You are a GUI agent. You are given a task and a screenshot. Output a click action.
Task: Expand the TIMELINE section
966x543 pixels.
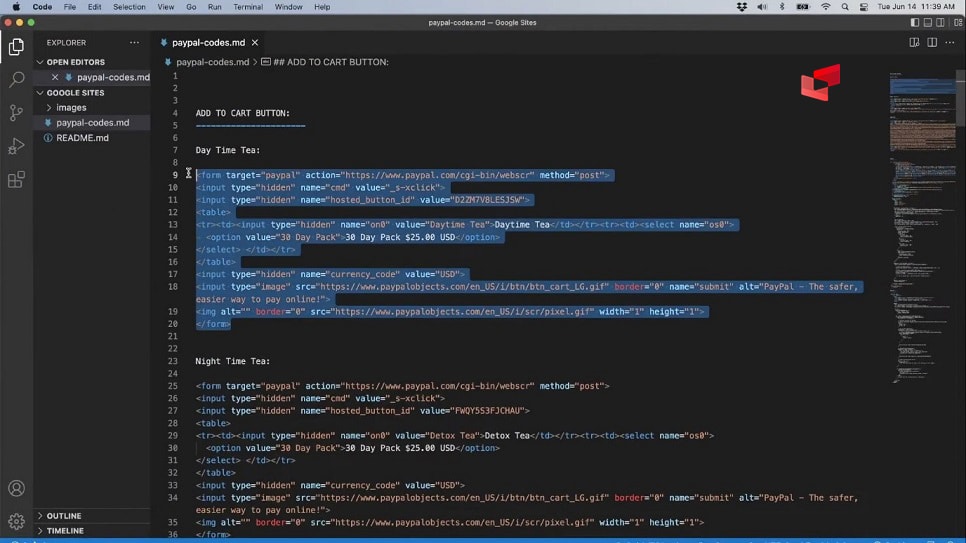[65, 531]
